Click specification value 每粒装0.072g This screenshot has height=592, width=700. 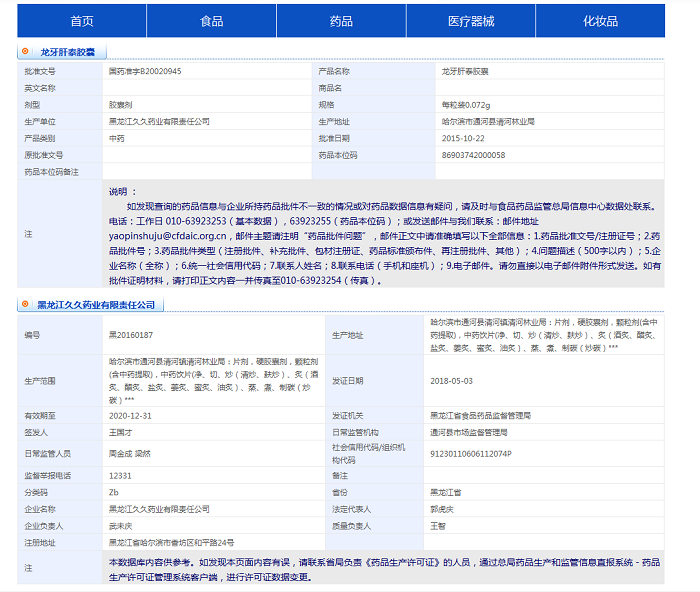pyautogui.click(x=466, y=105)
